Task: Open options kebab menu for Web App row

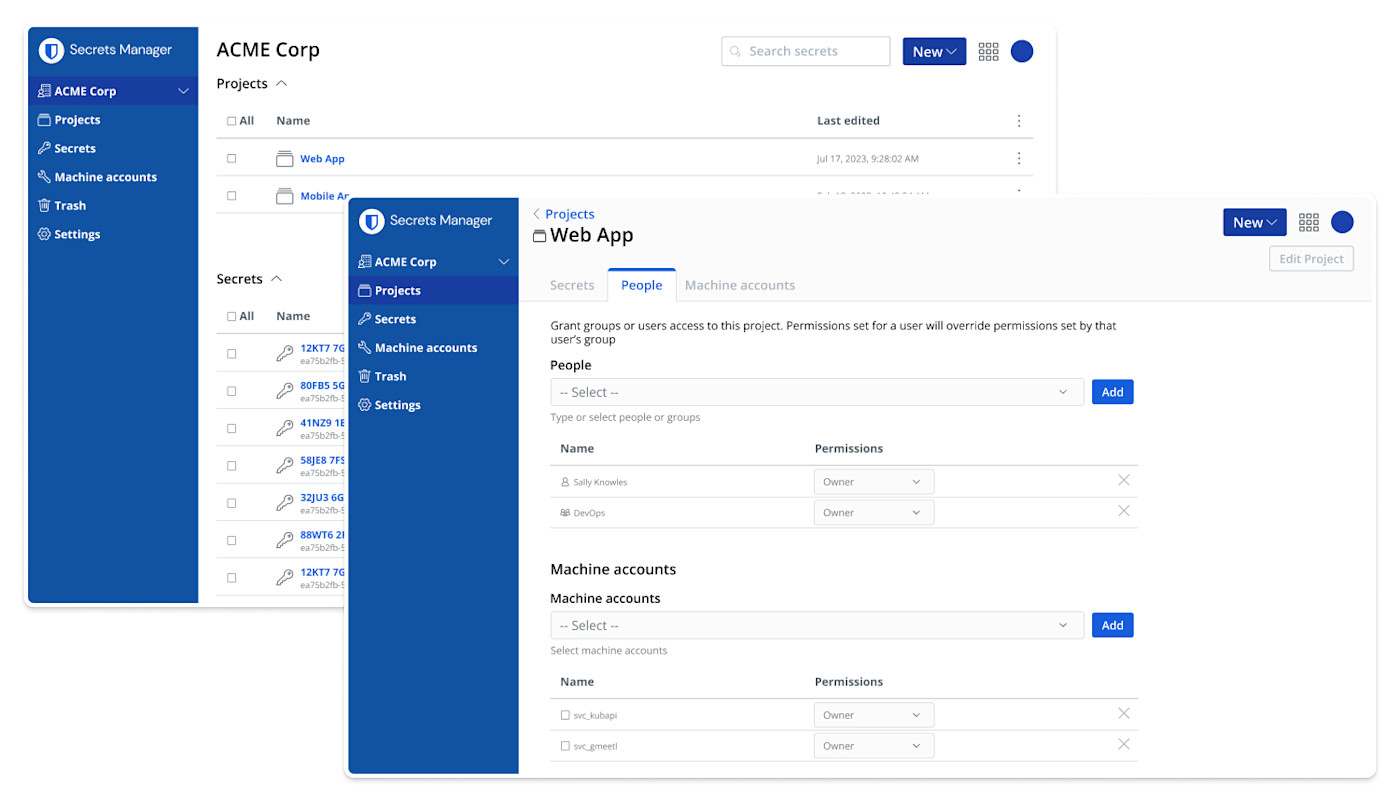Action: (1018, 158)
